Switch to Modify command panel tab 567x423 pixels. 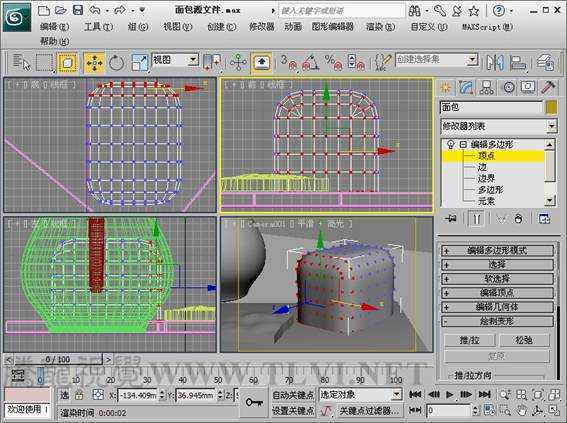point(466,87)
